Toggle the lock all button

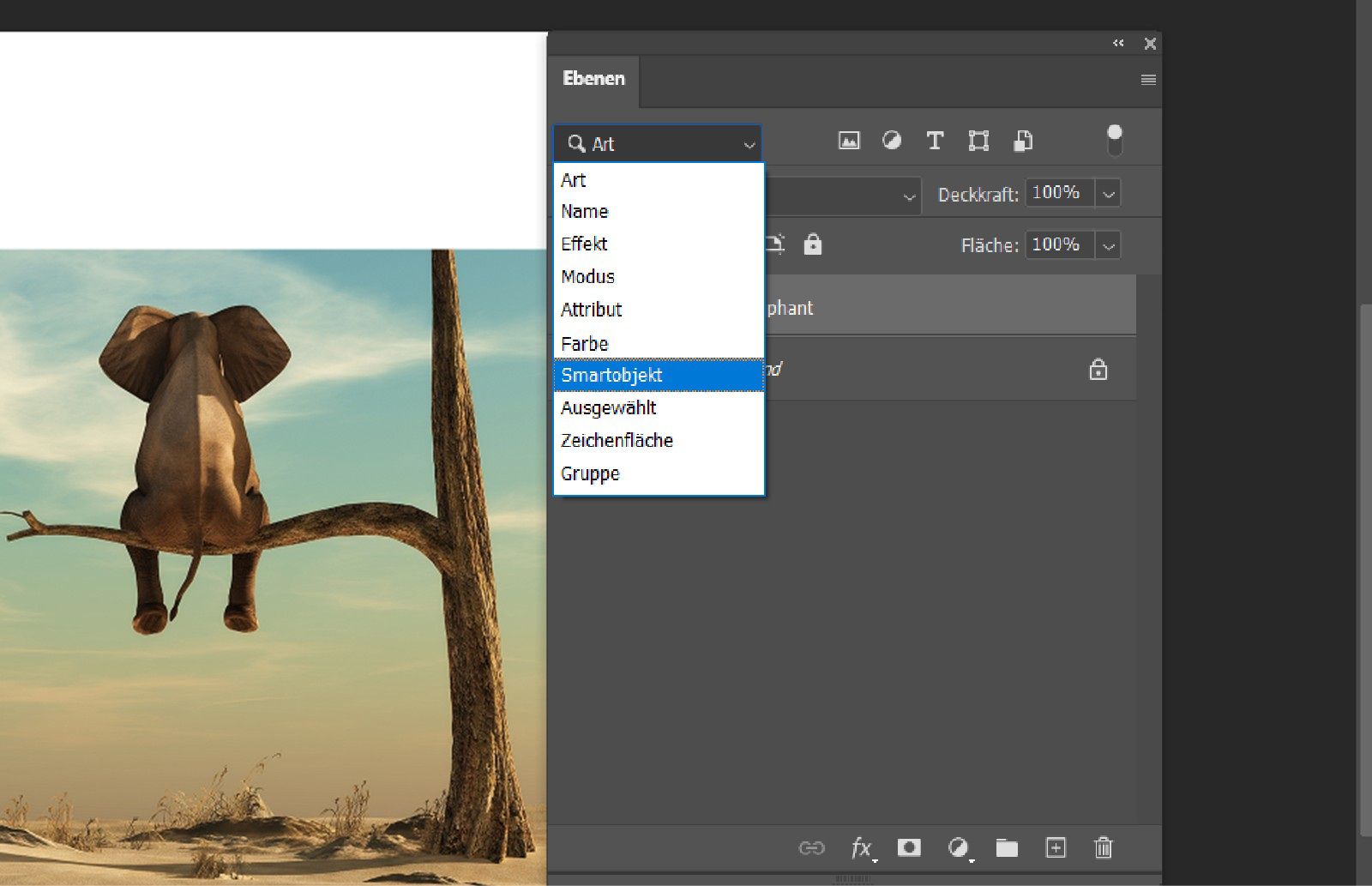(x=812, y=245)
